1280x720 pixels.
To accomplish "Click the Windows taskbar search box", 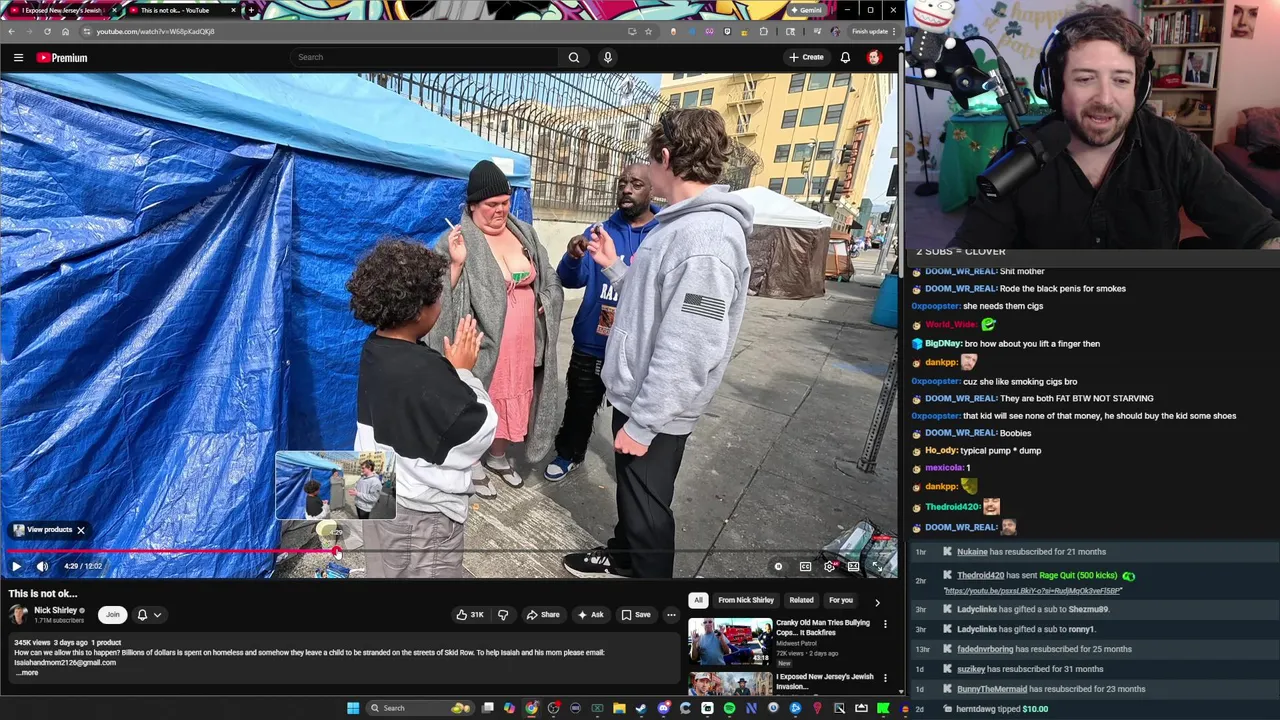I will click(420, 708).
